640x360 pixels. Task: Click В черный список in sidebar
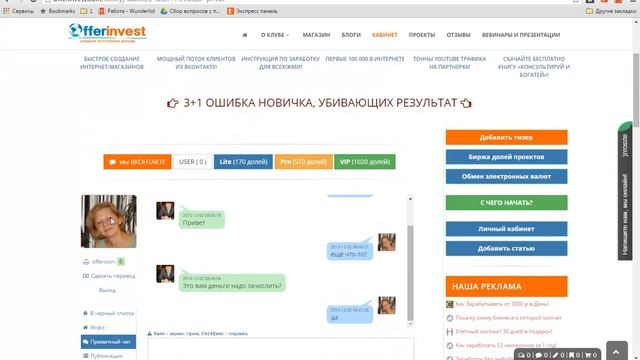109,313
